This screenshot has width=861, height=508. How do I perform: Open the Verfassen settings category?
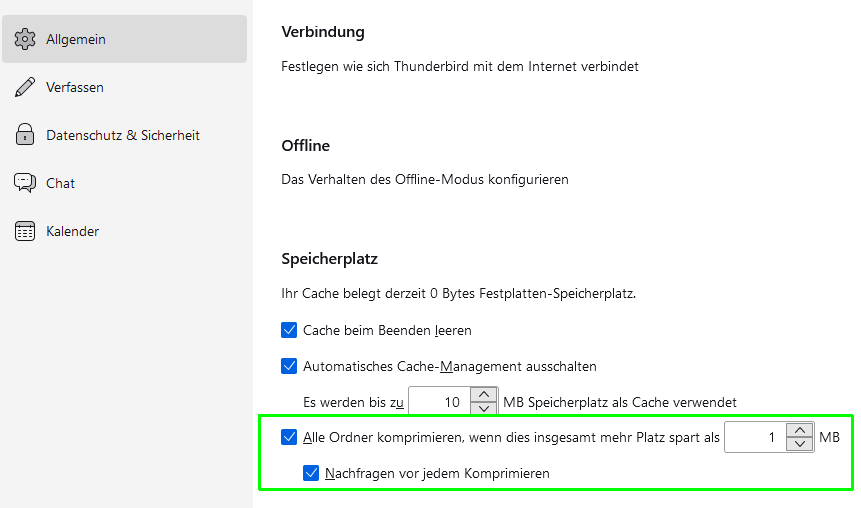click(x=75, y=87)
